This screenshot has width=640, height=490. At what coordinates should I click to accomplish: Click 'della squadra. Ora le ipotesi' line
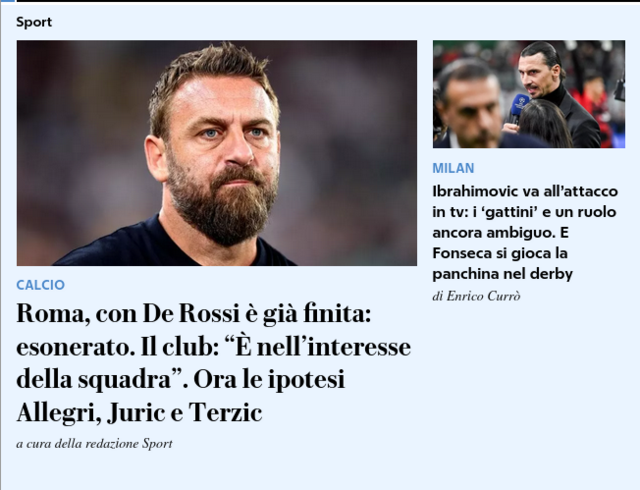point(181,379)
